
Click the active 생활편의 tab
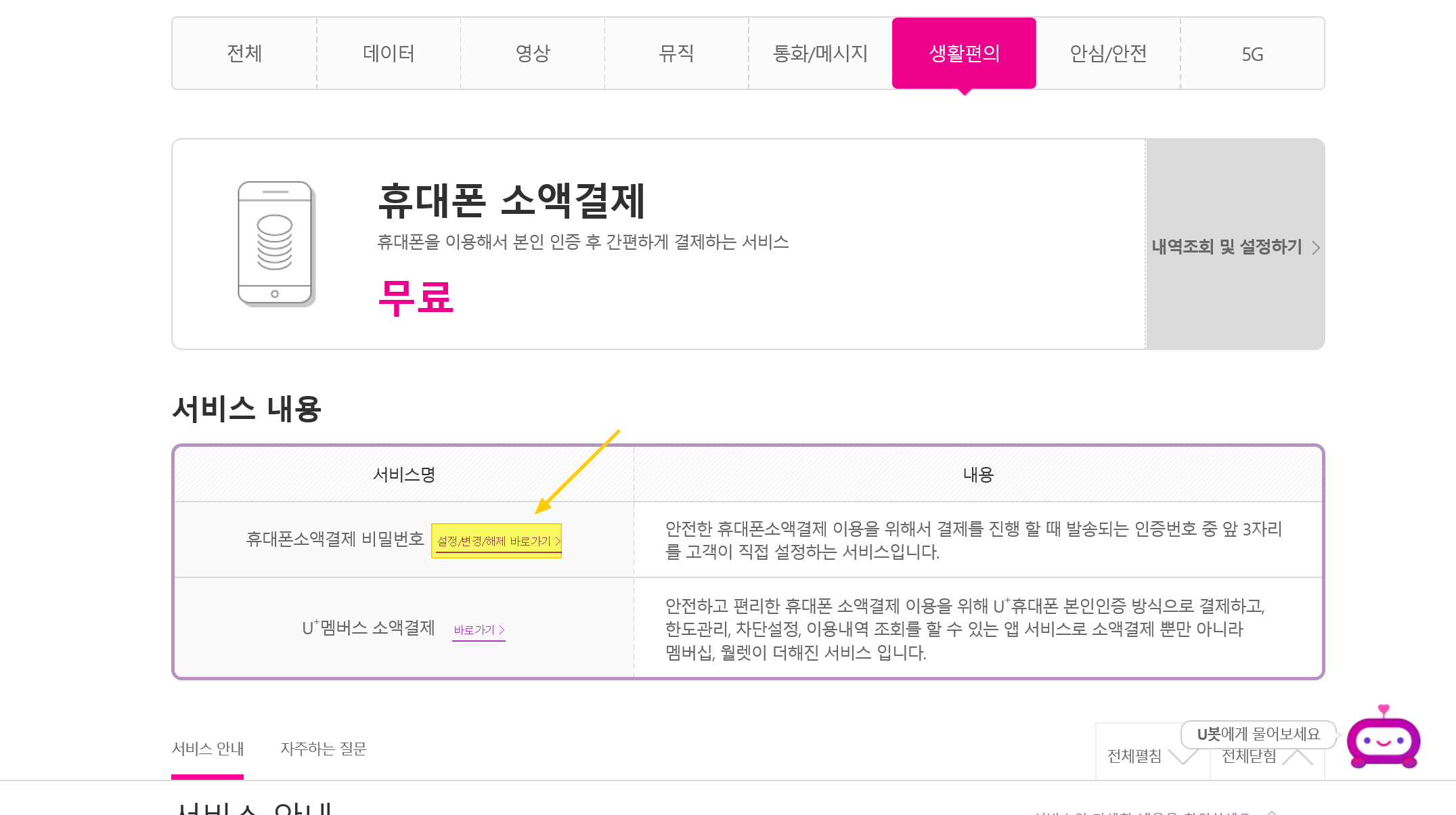964,53
